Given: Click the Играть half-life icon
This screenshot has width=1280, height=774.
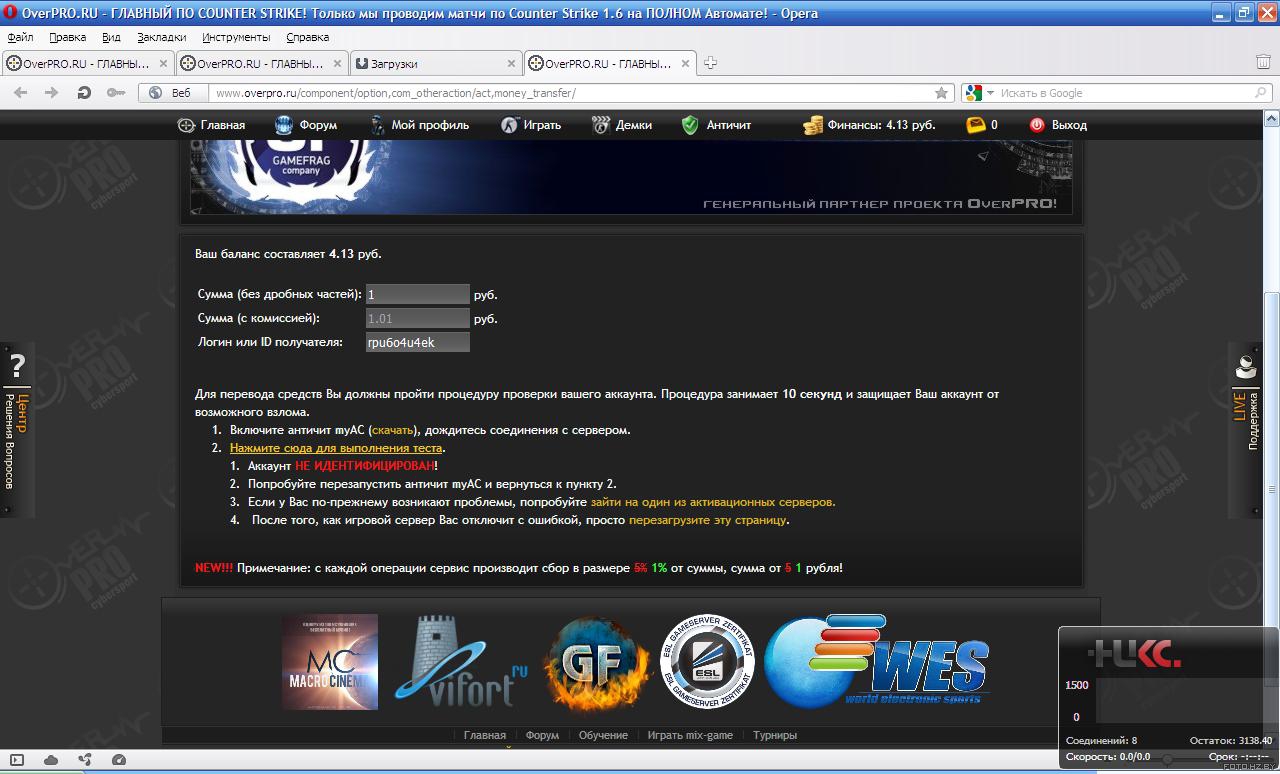Looking at the screenshot, I should tap(509, 125).
